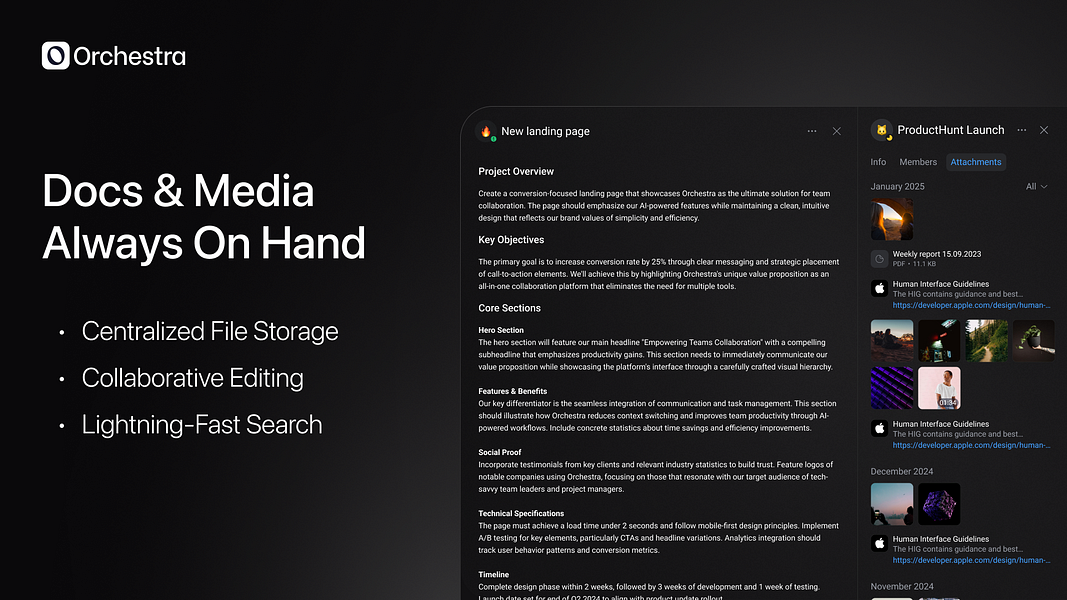The image size is (1067, 600).
Task: Click the Technical Specifications subheading
Action: point(521,514)
